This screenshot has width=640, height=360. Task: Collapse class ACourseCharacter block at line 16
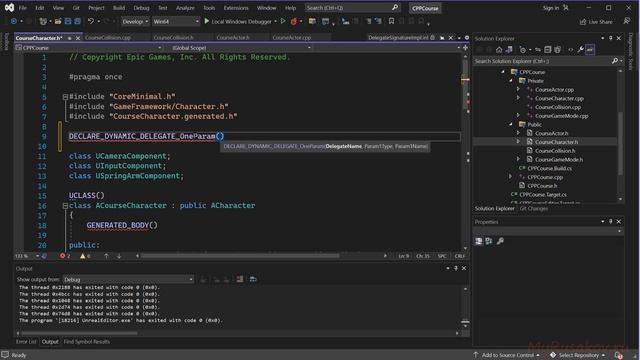pos(65,206)
